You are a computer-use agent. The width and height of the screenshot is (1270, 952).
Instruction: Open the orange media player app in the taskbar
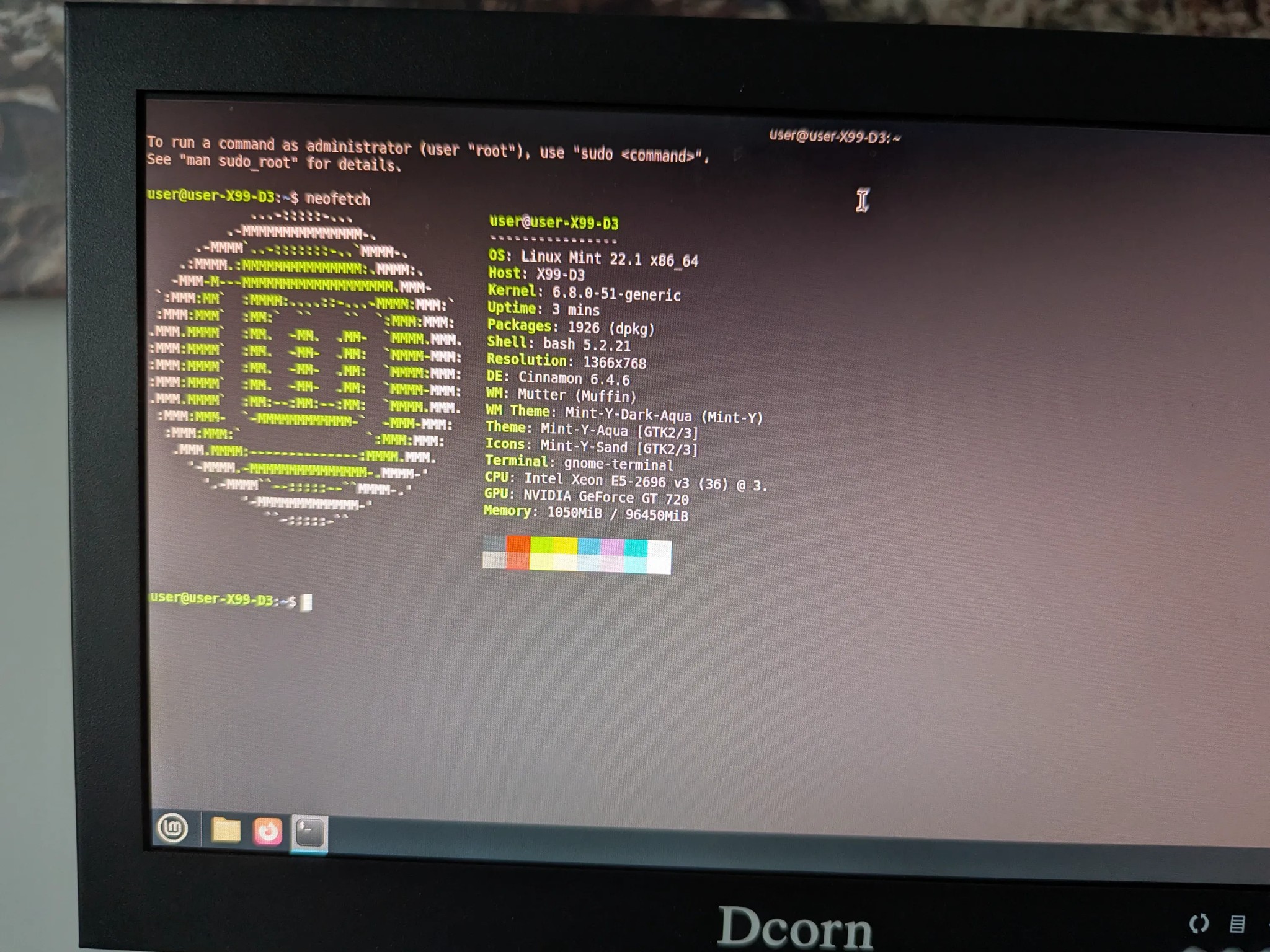point(267,828)
